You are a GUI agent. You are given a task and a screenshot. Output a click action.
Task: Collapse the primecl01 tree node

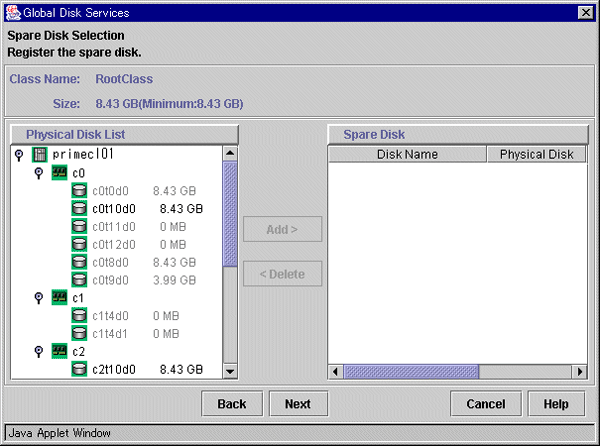19,155
